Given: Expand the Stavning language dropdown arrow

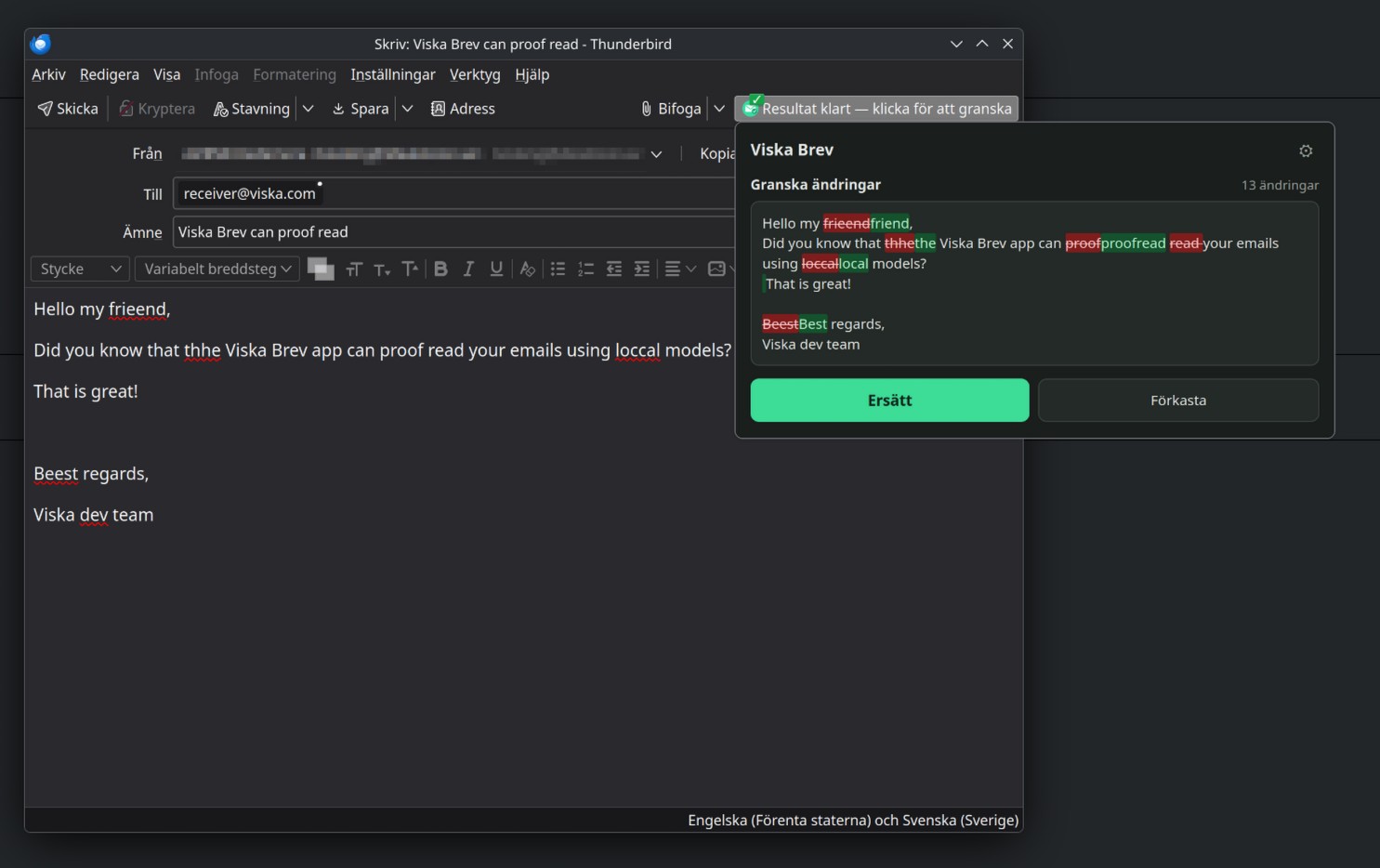Looking at the screenshot, I should pyautogui.click(x=309, y=109).
